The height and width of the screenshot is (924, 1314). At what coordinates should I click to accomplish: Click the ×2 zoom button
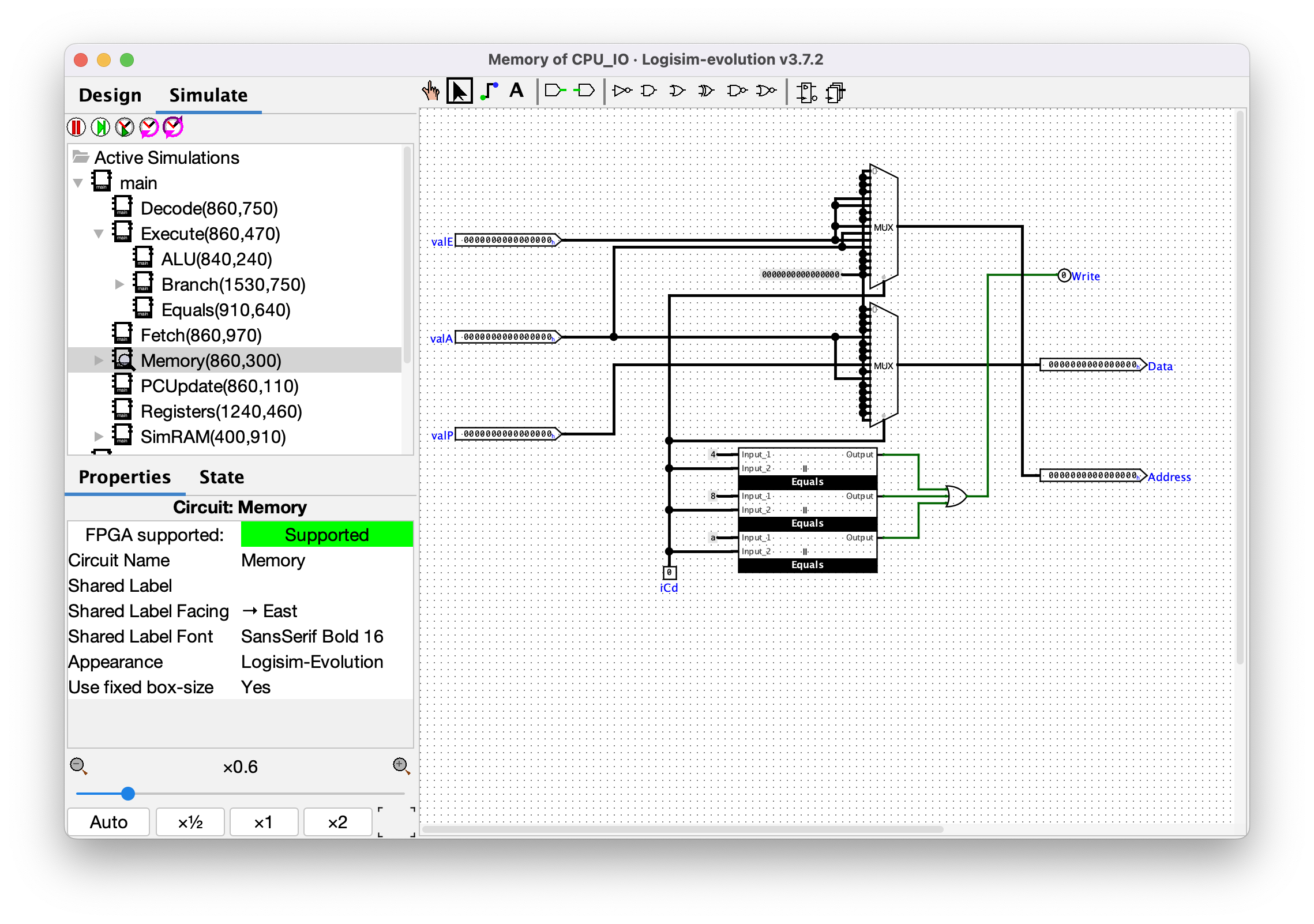tap(337, 822)
